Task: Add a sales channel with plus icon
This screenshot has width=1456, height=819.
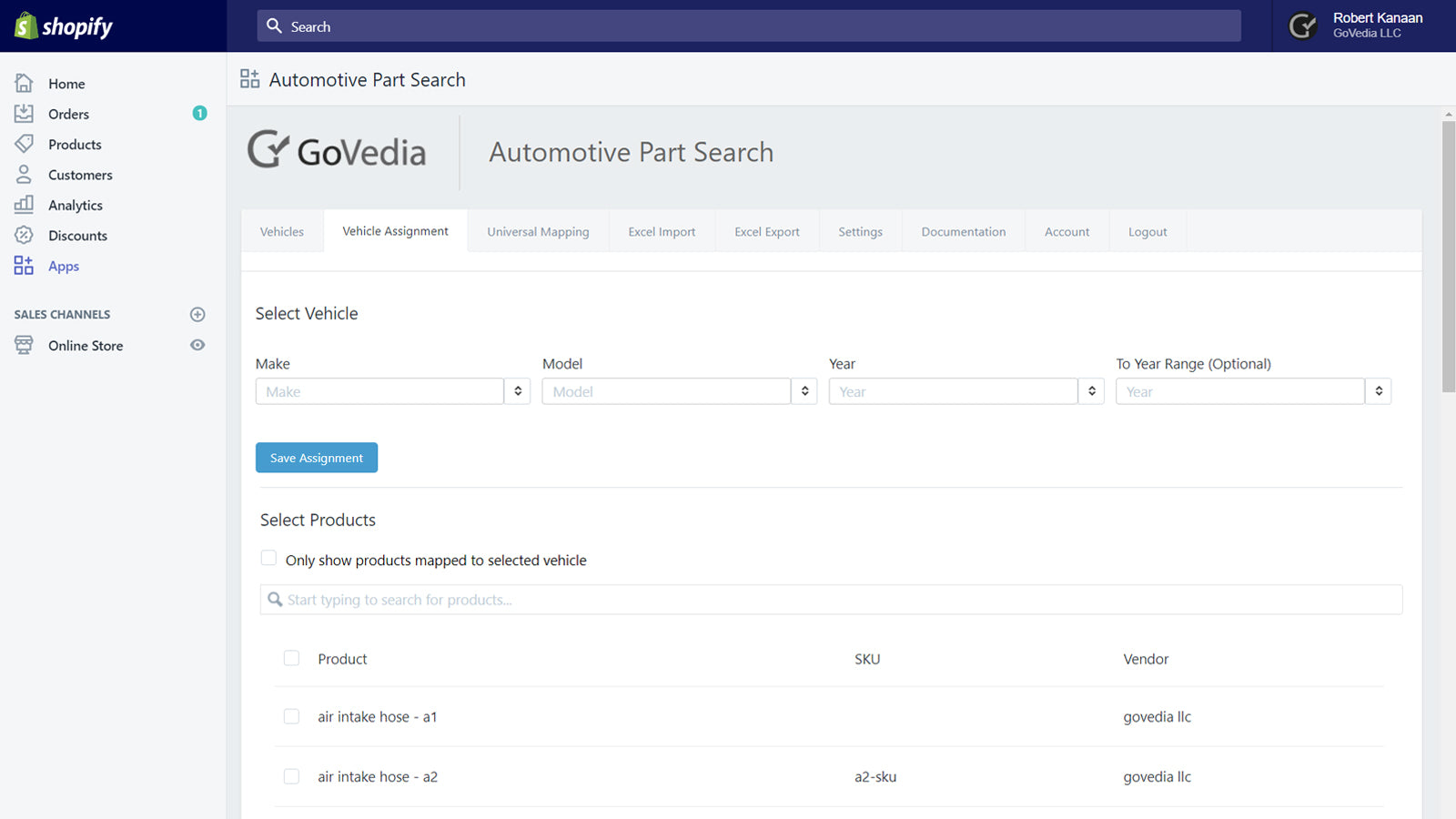Action: click(x=197, y=315)
